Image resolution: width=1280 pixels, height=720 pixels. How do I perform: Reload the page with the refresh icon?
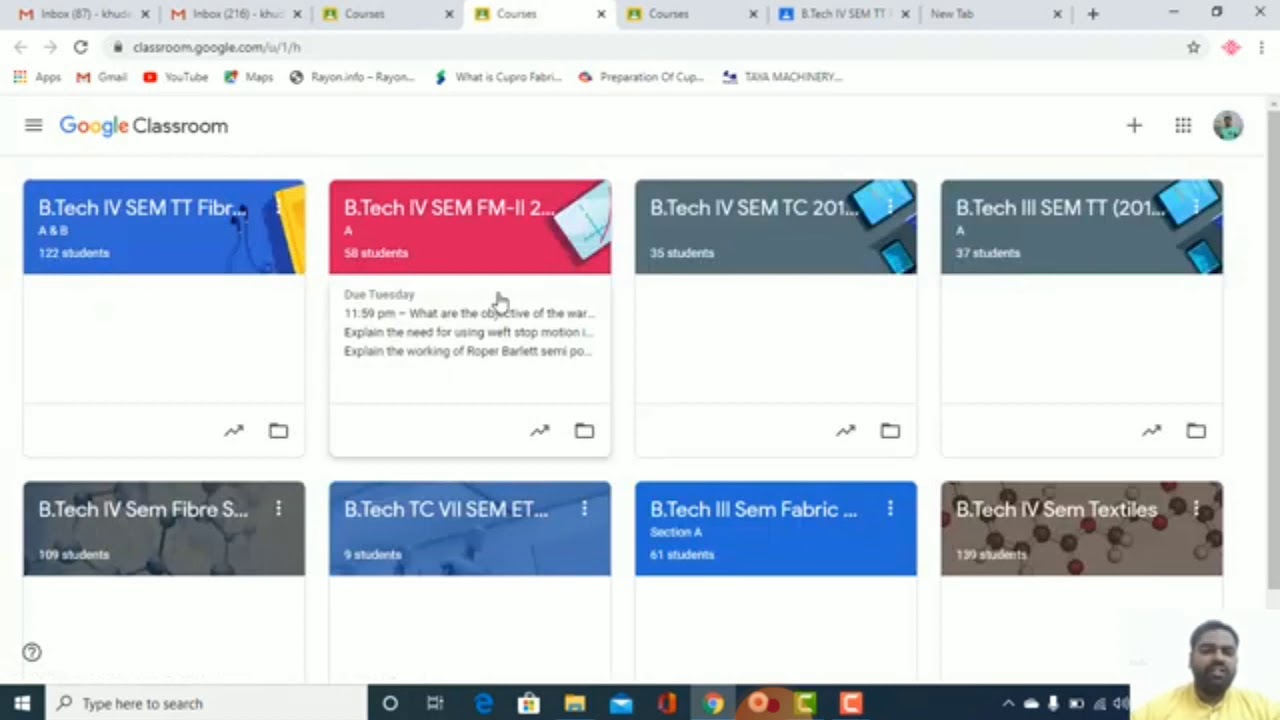coord(80,47)
